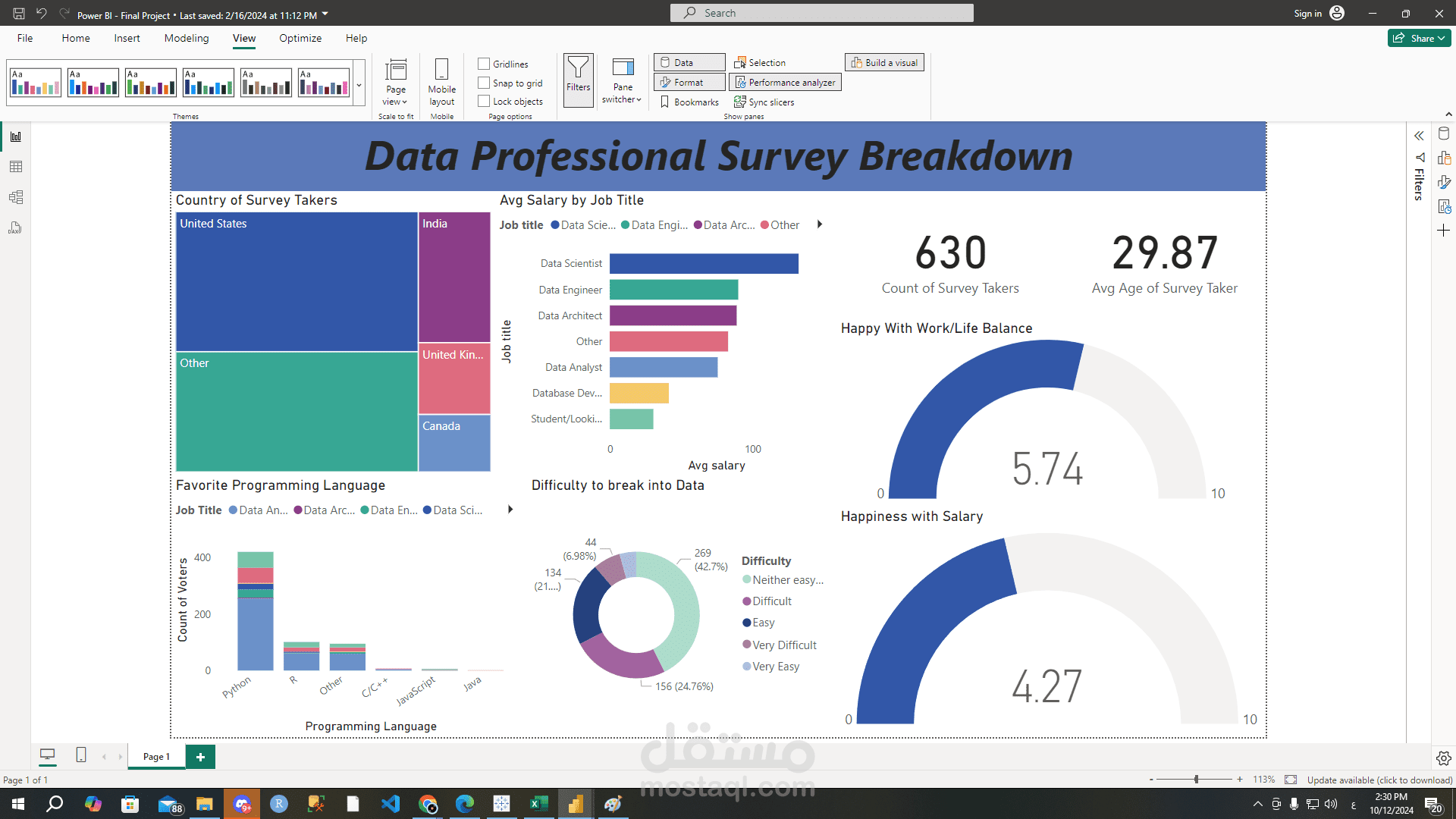Open the Filters pane button in ribbon
Viewport: 1456px width, 819px height.
click(x=578, y=80)
